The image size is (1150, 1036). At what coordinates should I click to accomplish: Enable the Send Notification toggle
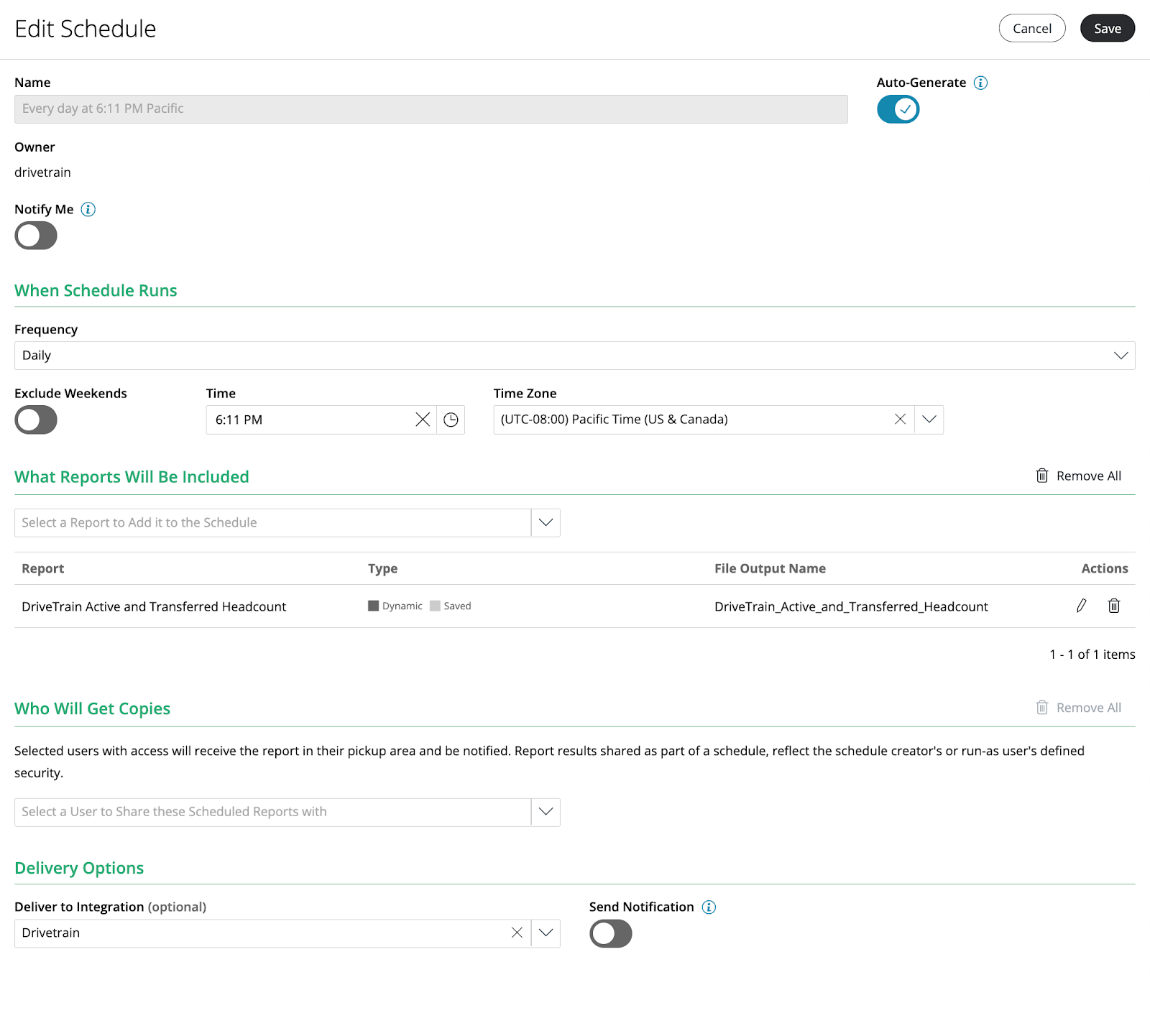(610, 933)
